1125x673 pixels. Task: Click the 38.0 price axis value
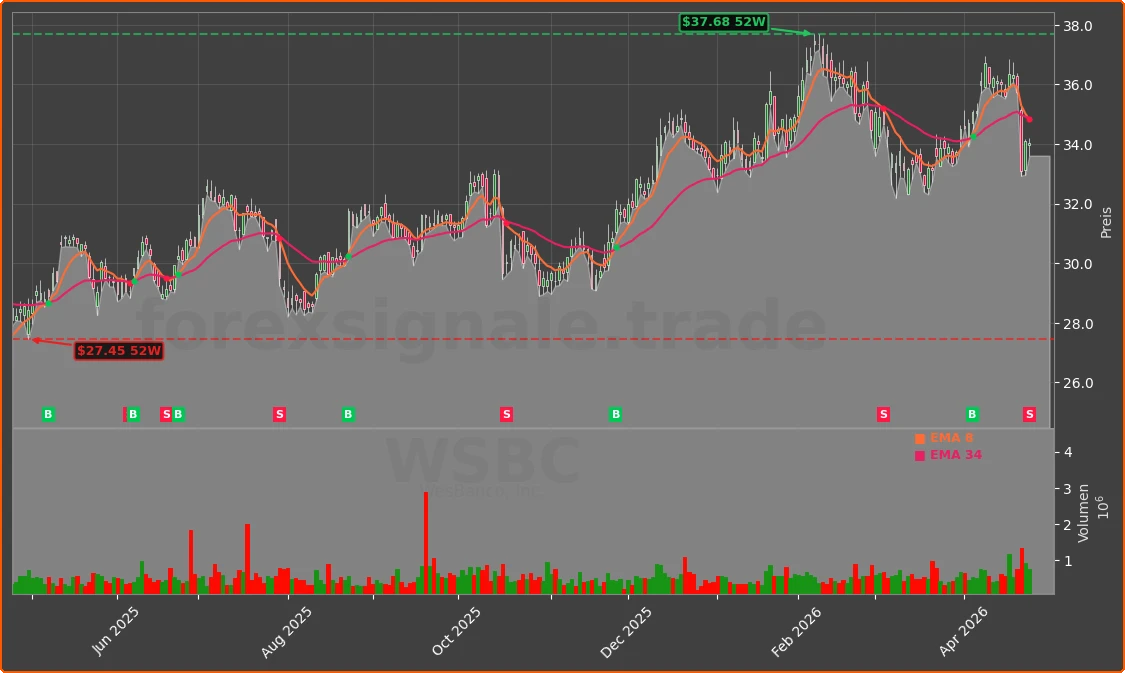point(1078,27)
